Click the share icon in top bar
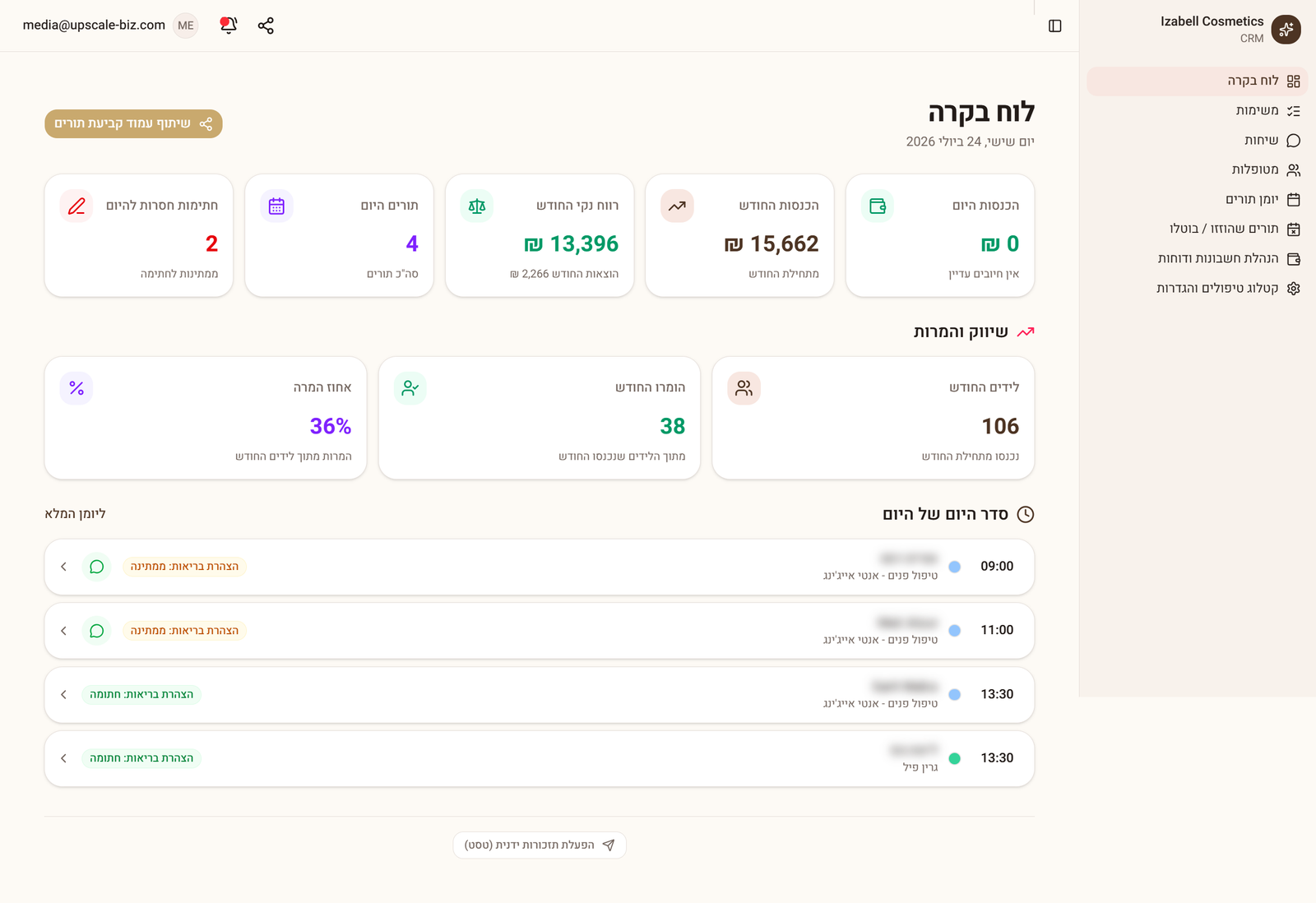This screenshot has width=1316, height=903. [266, 25]
